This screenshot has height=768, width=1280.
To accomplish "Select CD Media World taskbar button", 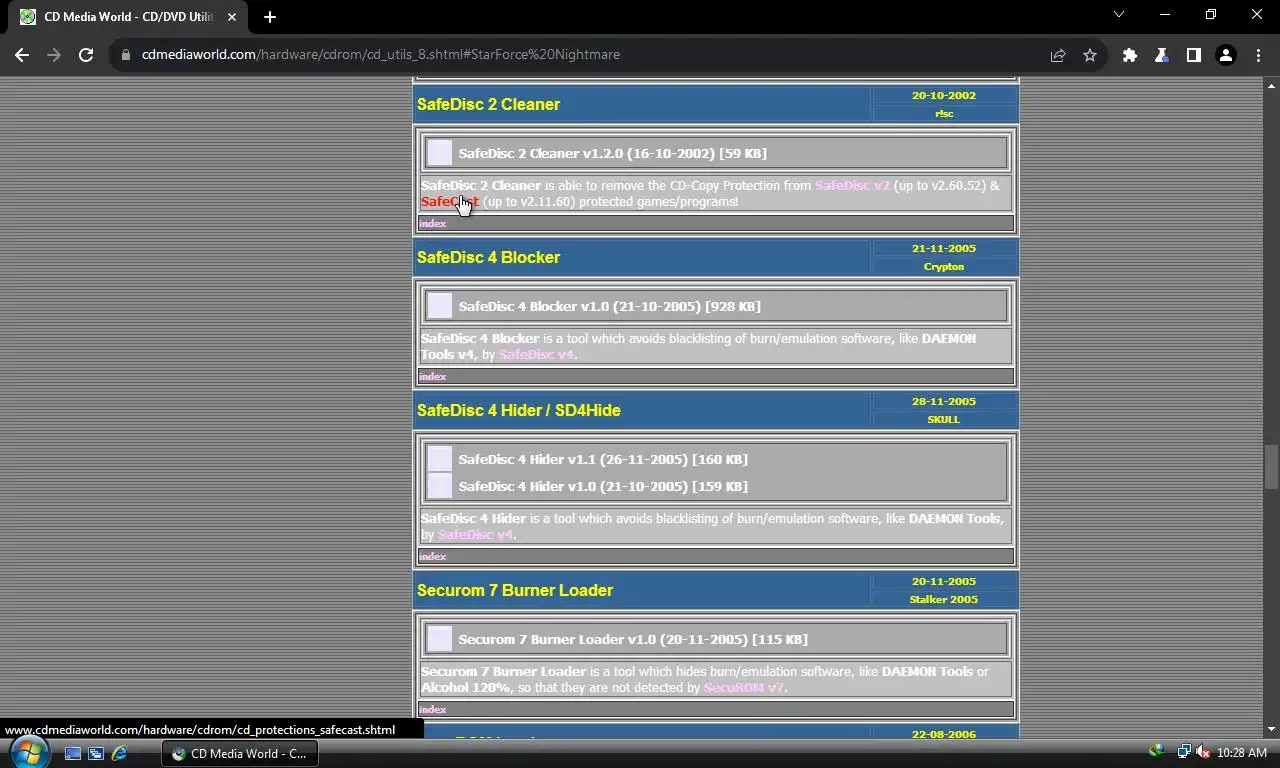I will 239,753.
